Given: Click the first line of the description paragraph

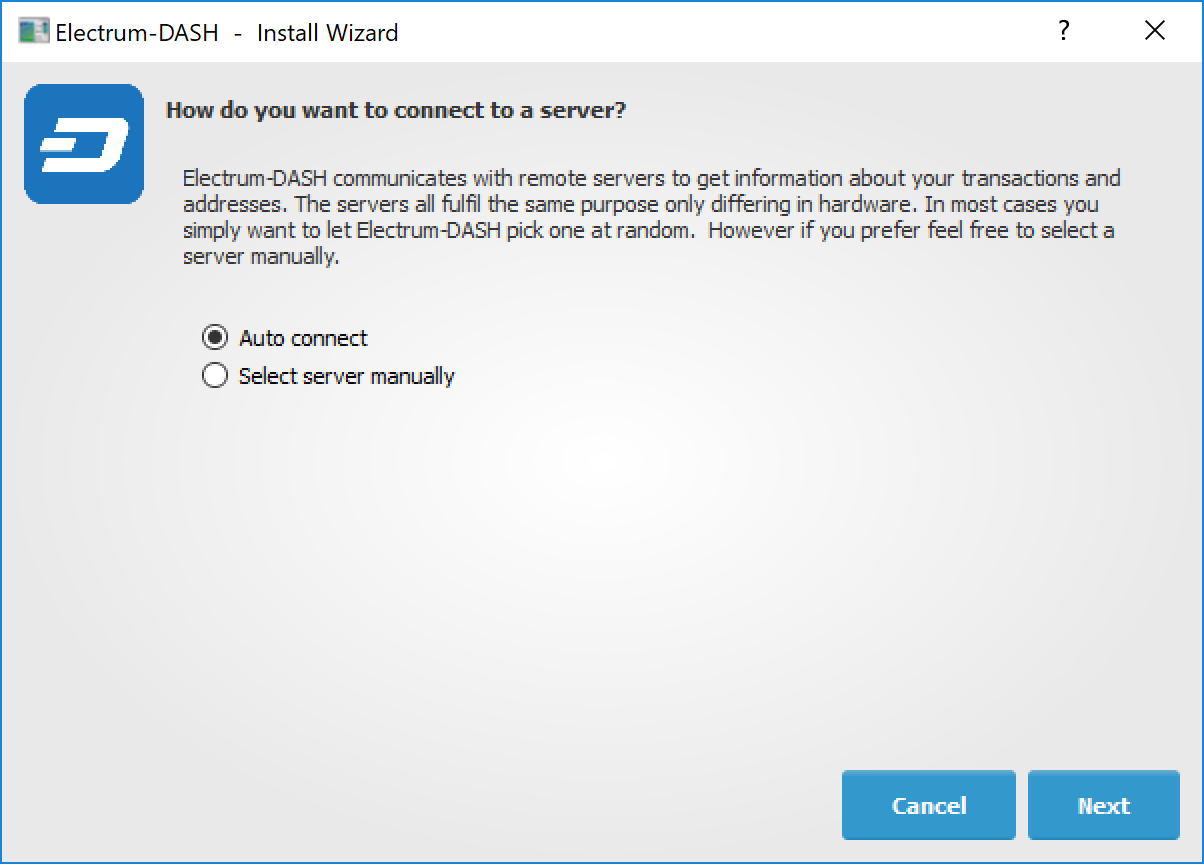Looking at the screenshot, I should 651,179.
